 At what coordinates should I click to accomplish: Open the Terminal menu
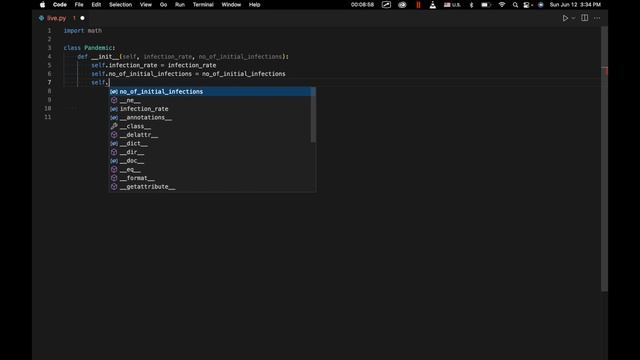pyautogui.click(x=203, y=5)
